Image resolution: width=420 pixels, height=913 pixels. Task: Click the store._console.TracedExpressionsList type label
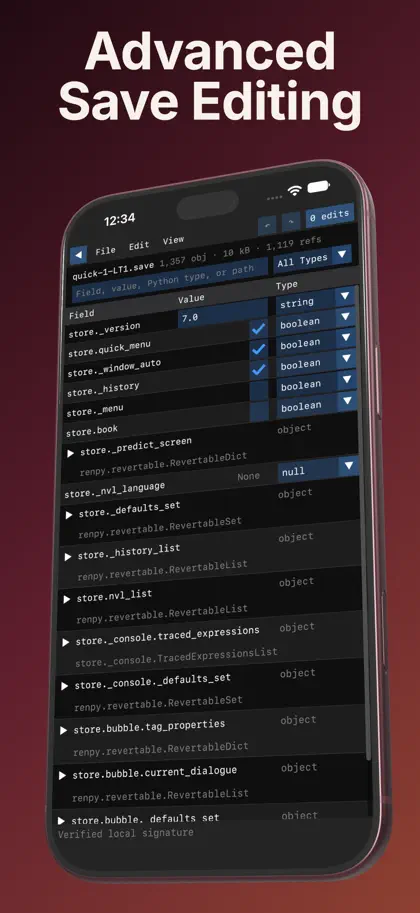point(176,657)
